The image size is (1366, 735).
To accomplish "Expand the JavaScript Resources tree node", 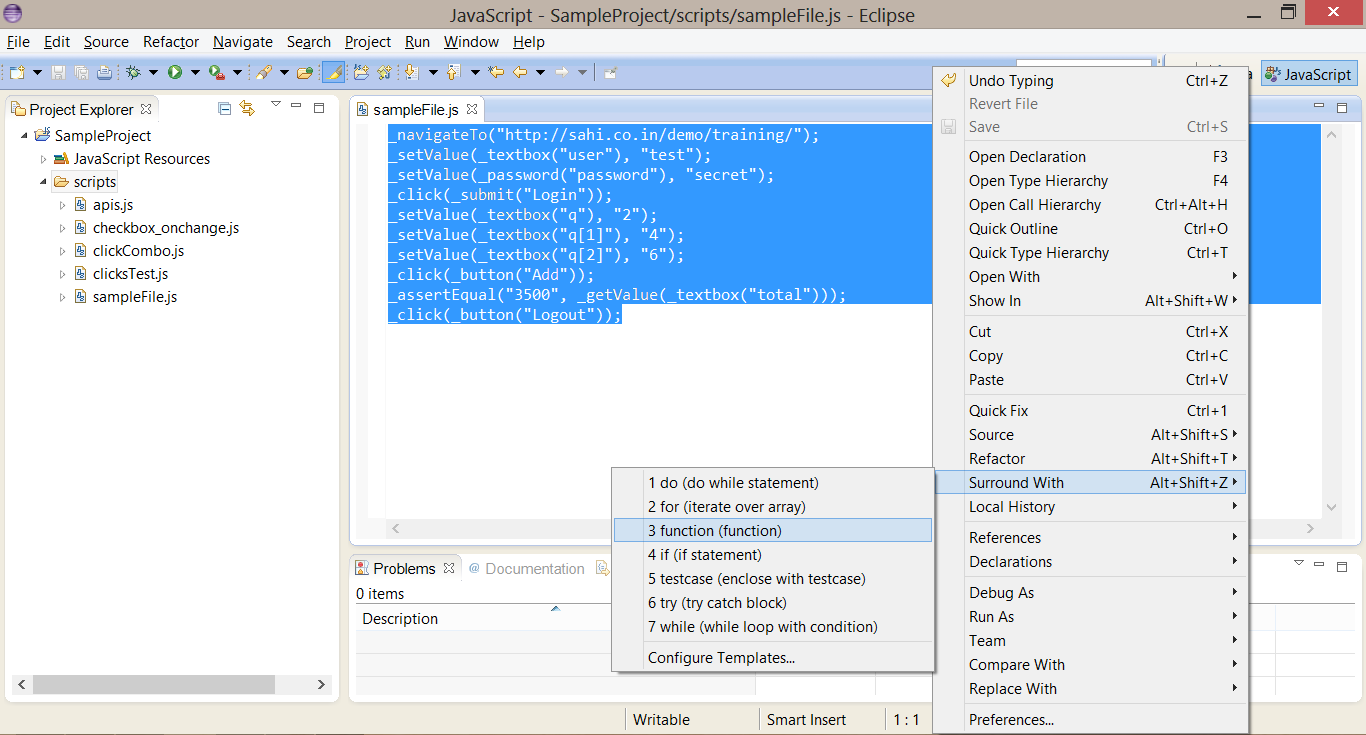I will (x=43, y=159).
